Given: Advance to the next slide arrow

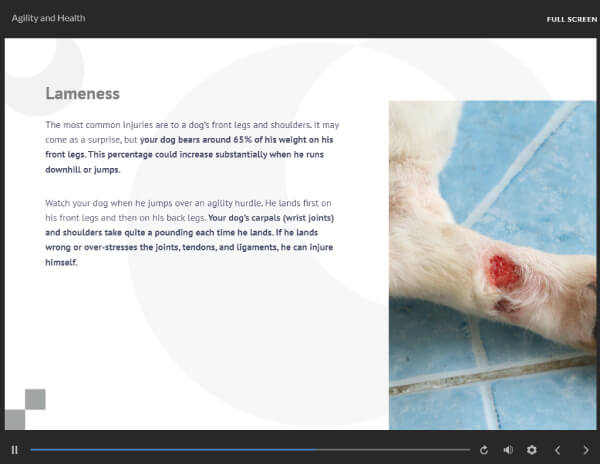Looking at the screenshot, I should pos(586,450).
